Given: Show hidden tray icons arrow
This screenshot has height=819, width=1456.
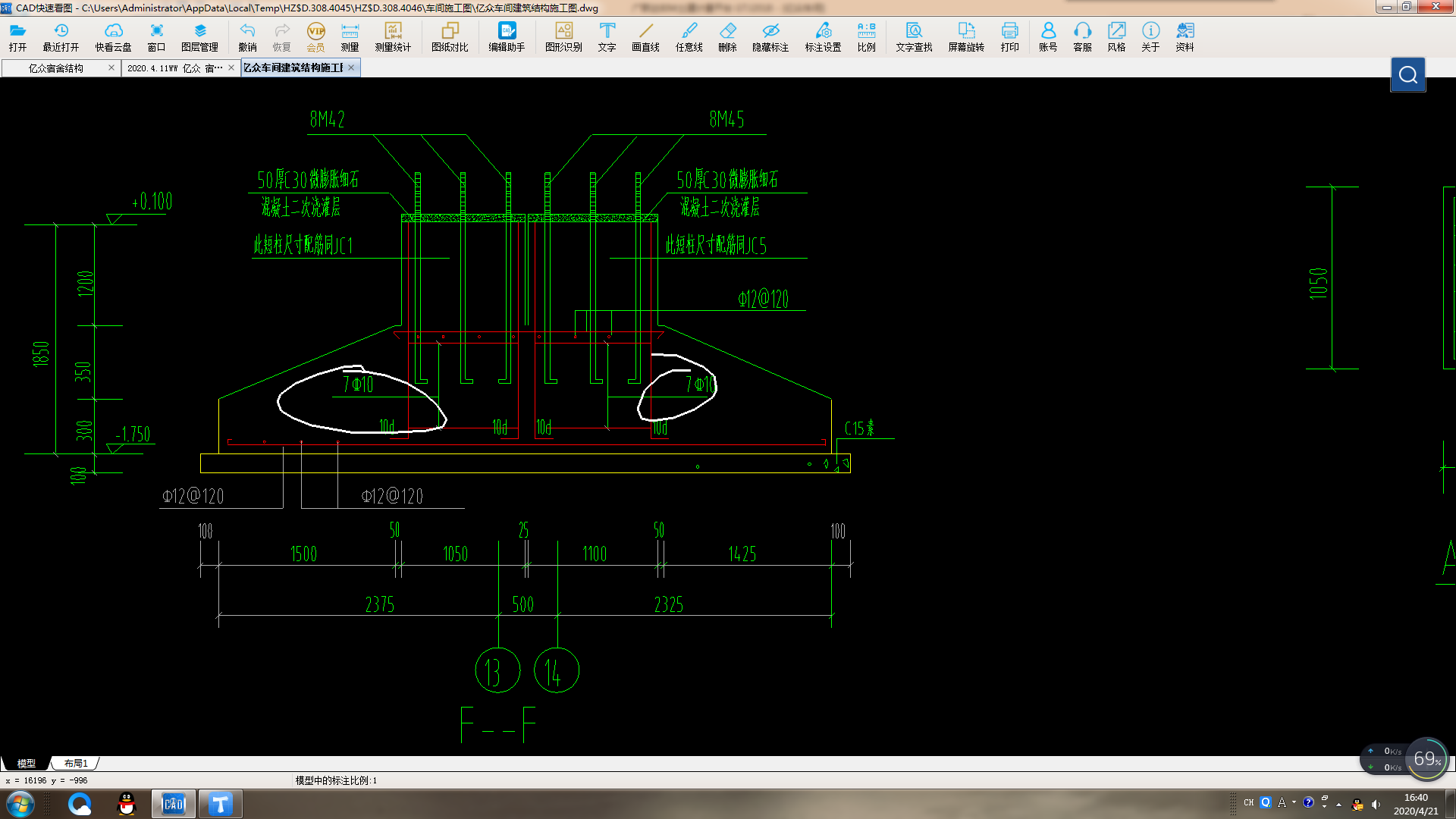Looking at the screenshot, I should point(1338,804).
